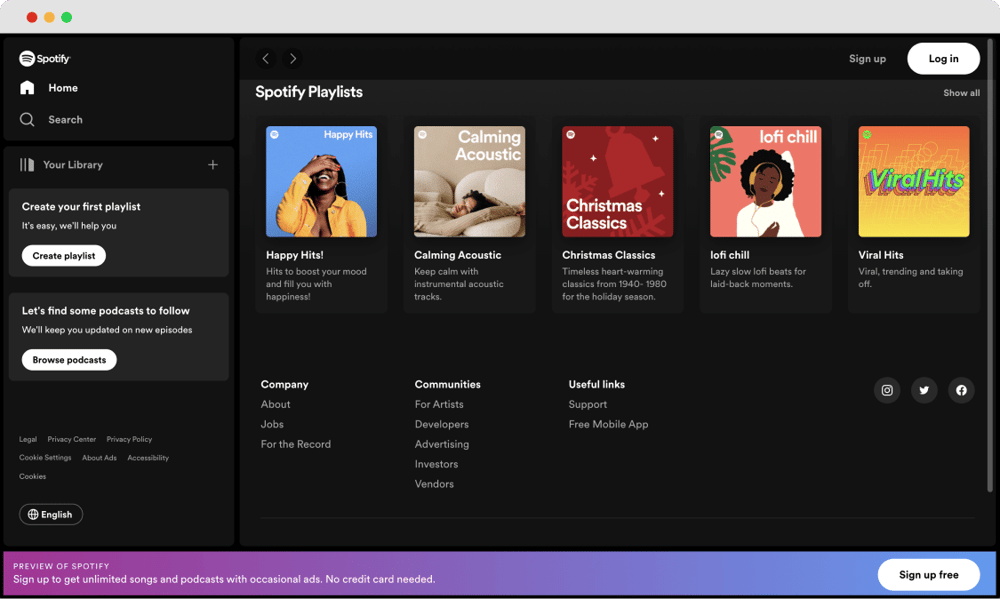
Task: Open Spotify's Twitter page
Action: tap(924, 390)
